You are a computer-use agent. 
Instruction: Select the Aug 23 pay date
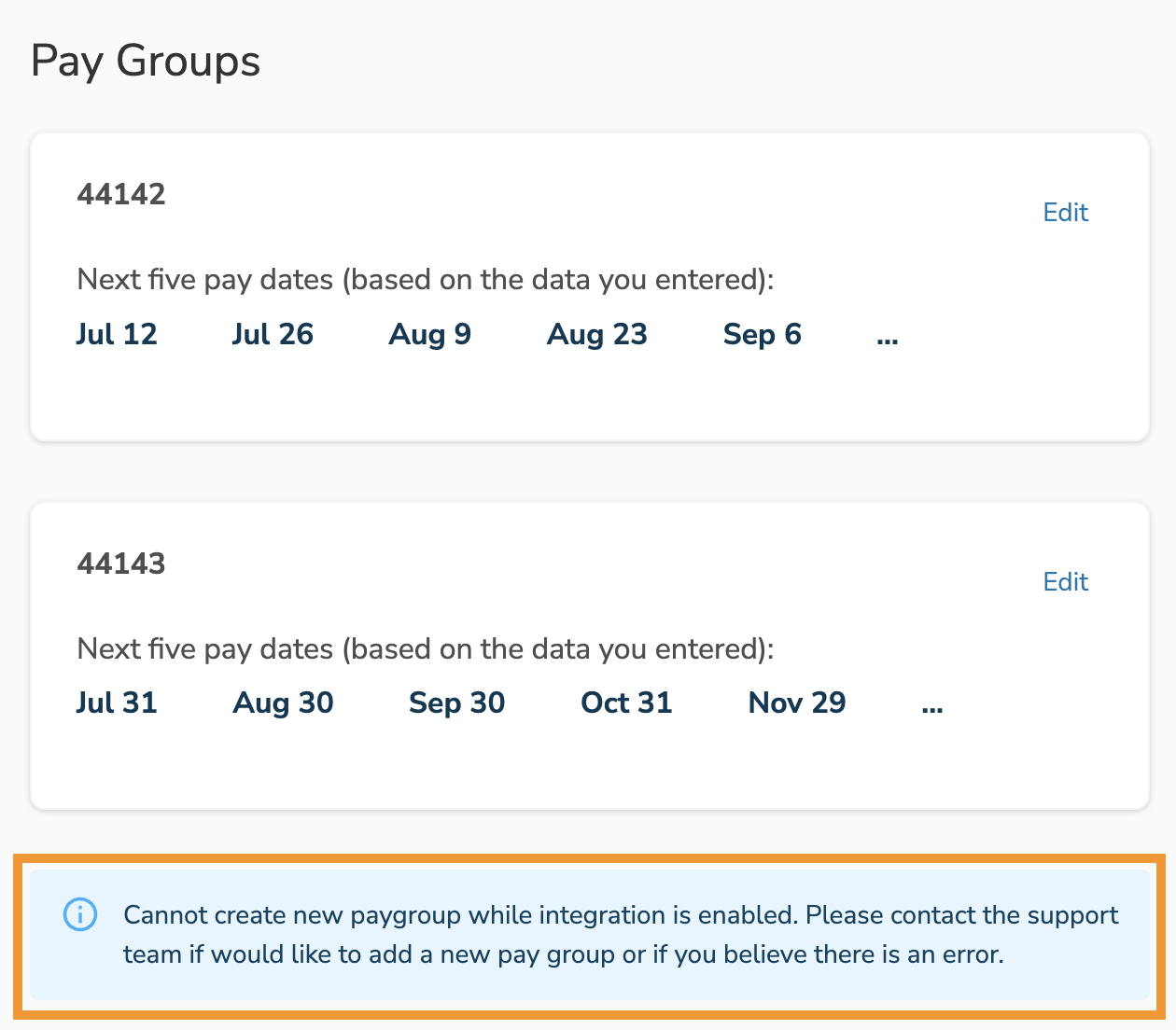[597, 335]
